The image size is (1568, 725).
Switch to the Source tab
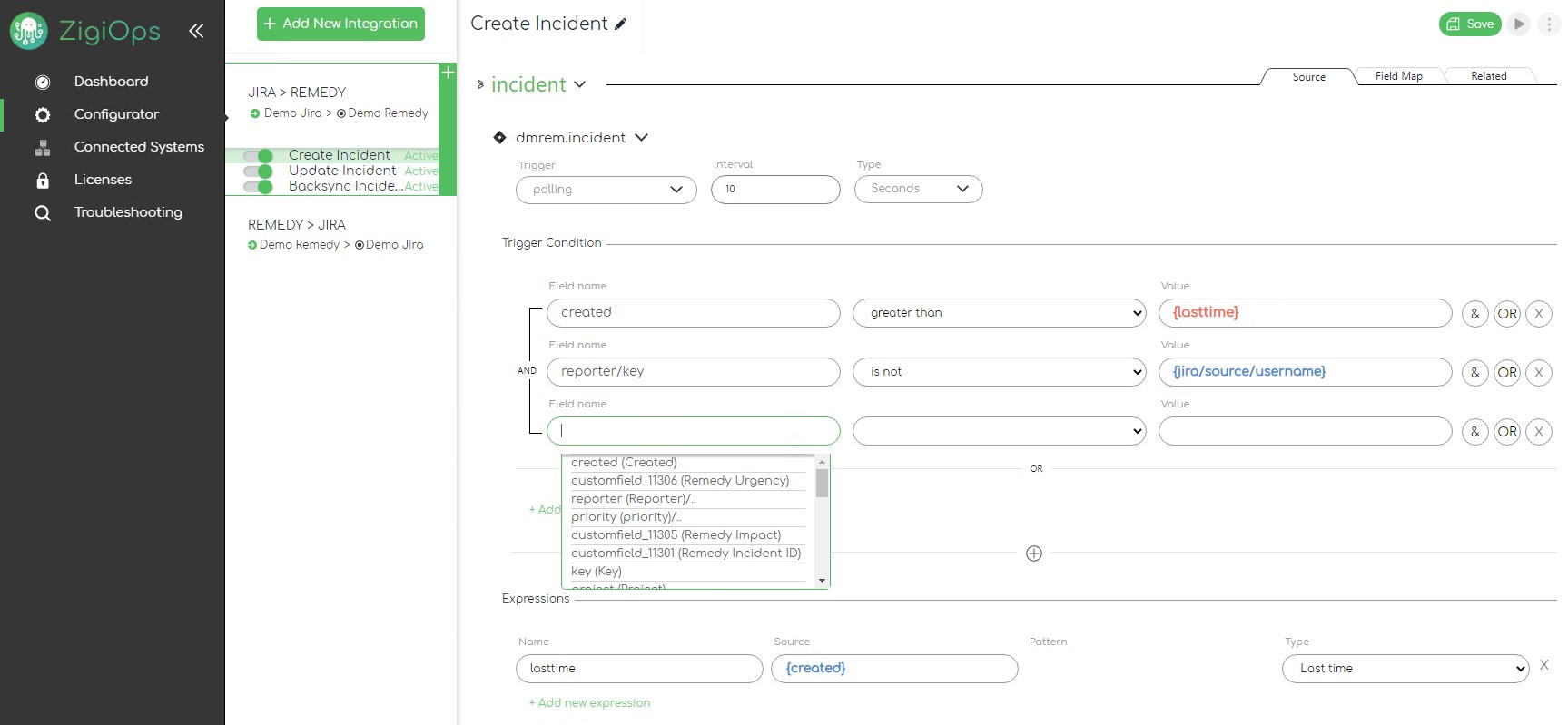(1308, 77)
